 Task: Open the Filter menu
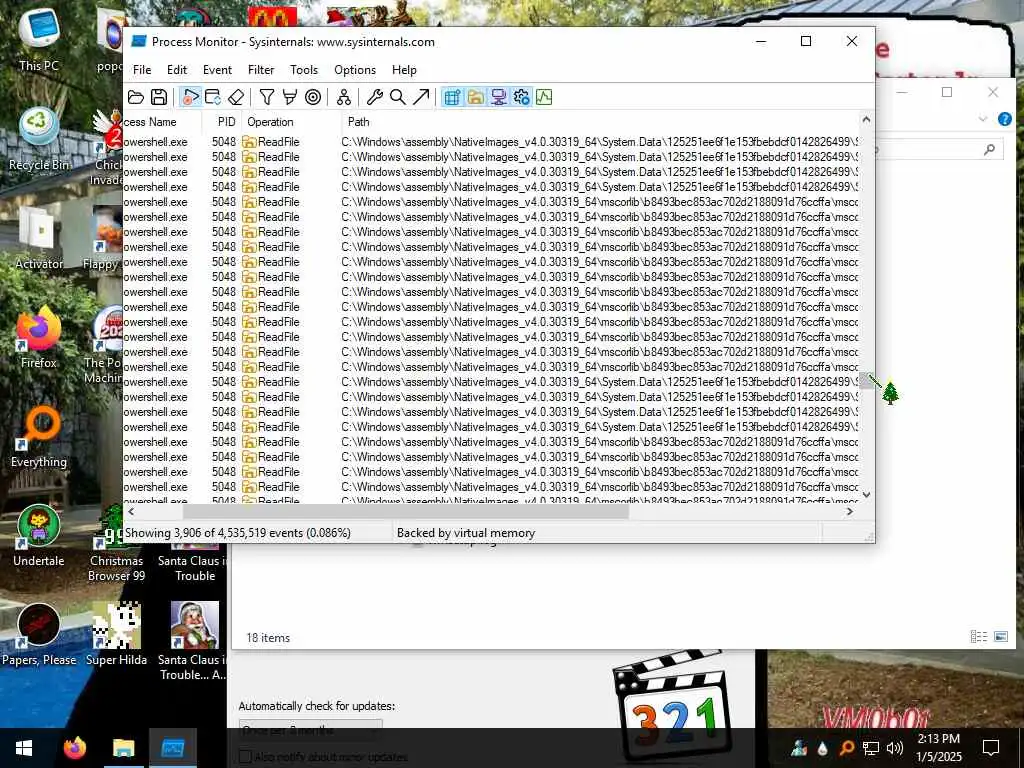click(x=261, y=70)
